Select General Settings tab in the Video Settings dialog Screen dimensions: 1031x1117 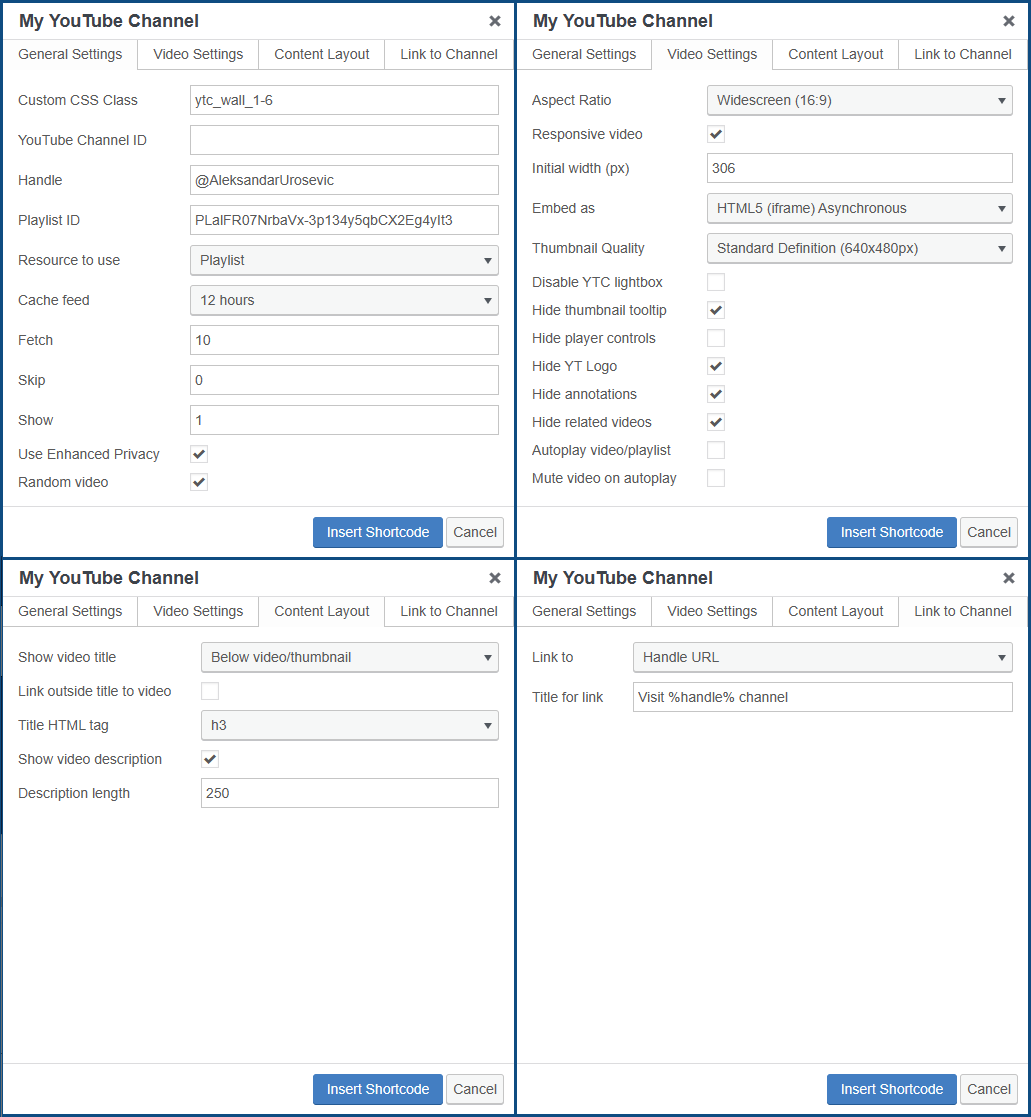click(x=584, y=54)
